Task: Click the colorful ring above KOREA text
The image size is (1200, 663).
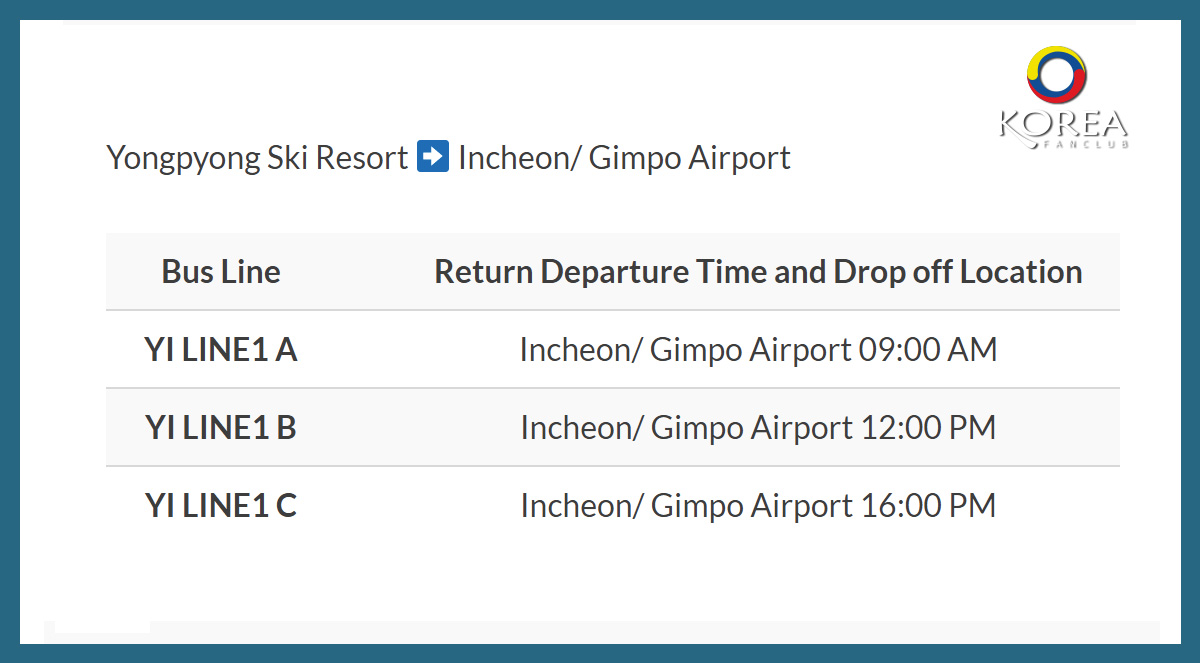Action: coord(1057,76)
